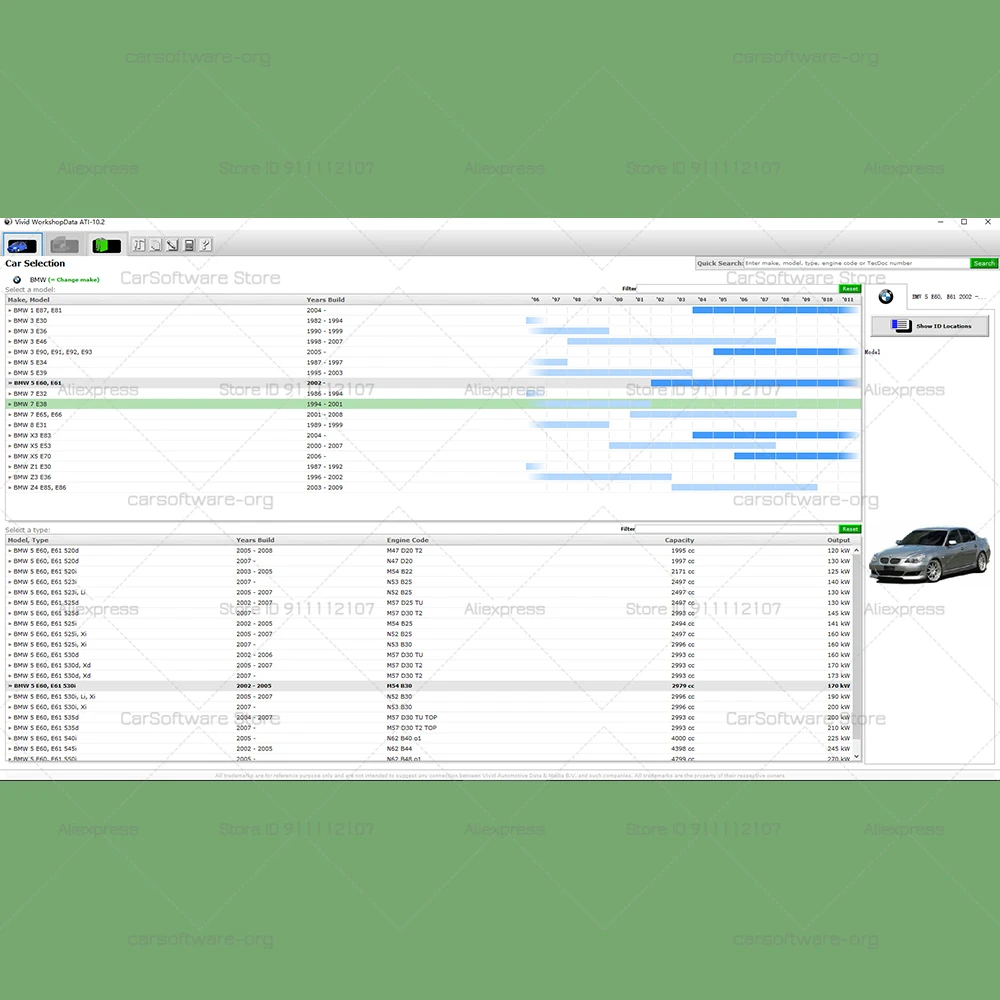Image resolution: width=1000 pixels, height=1000 pixels.
Task: Click the BMW logo tab in right panel
Action: 886,297
